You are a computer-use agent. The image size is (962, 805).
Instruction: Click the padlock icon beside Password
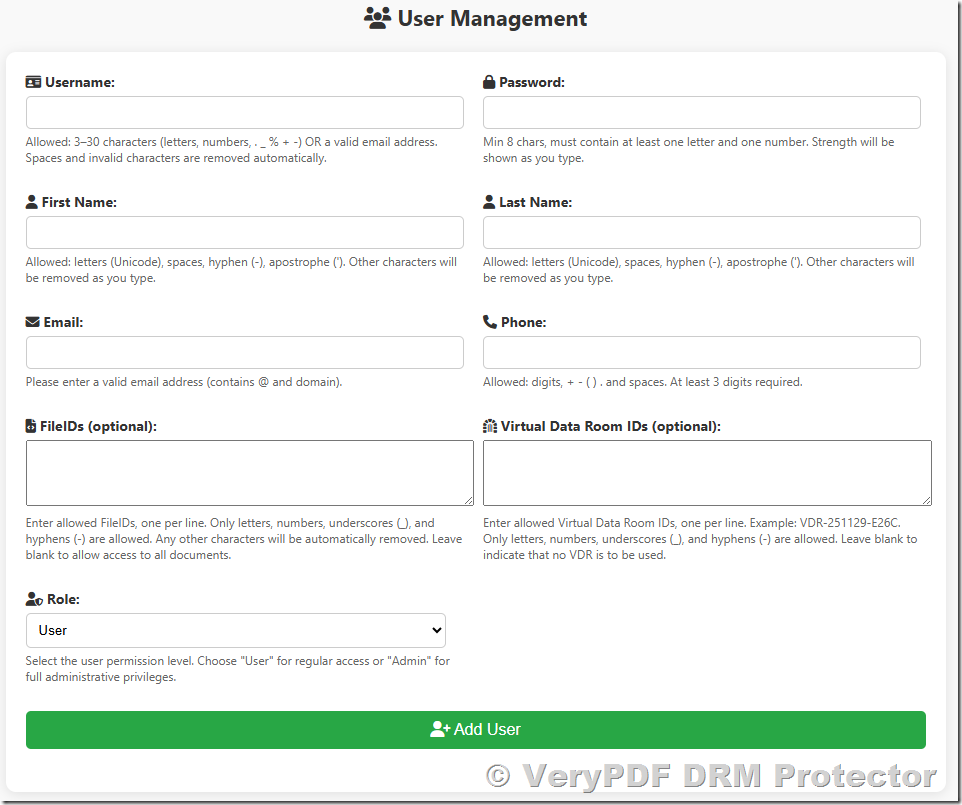(x=489, y=82)
